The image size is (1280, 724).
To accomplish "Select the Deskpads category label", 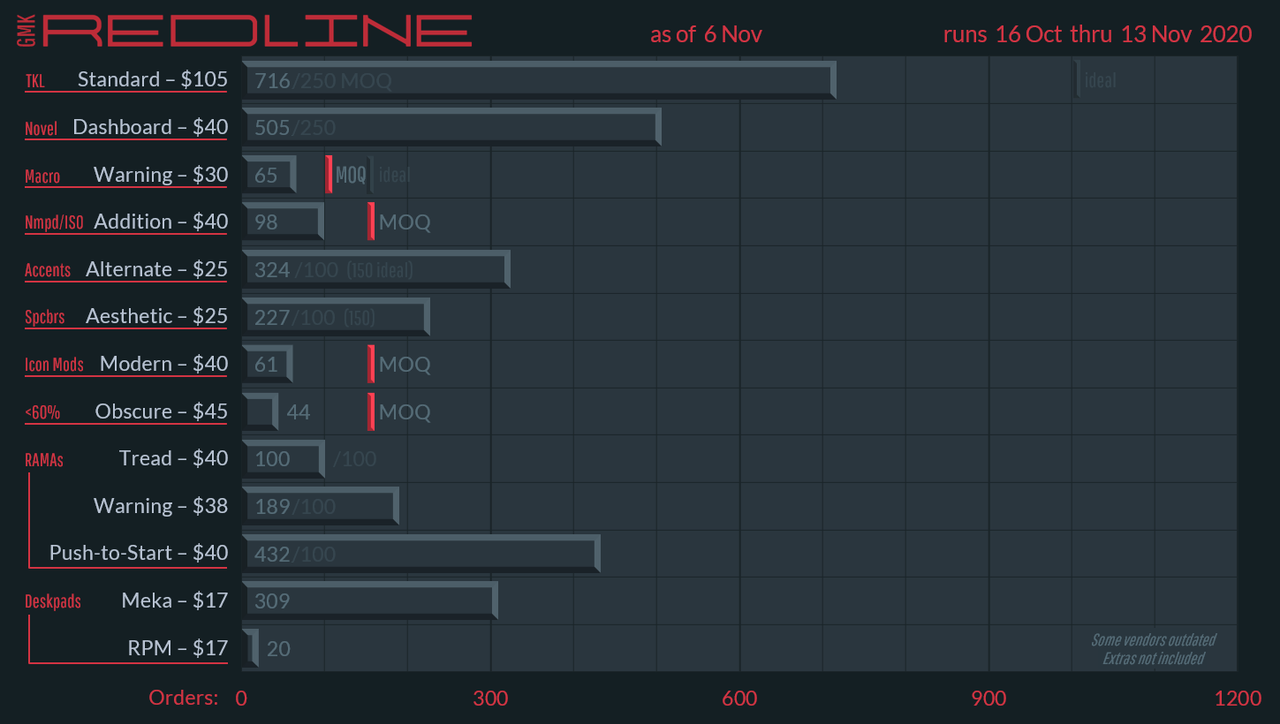I will pyautogui.click(x=53, y=602).
